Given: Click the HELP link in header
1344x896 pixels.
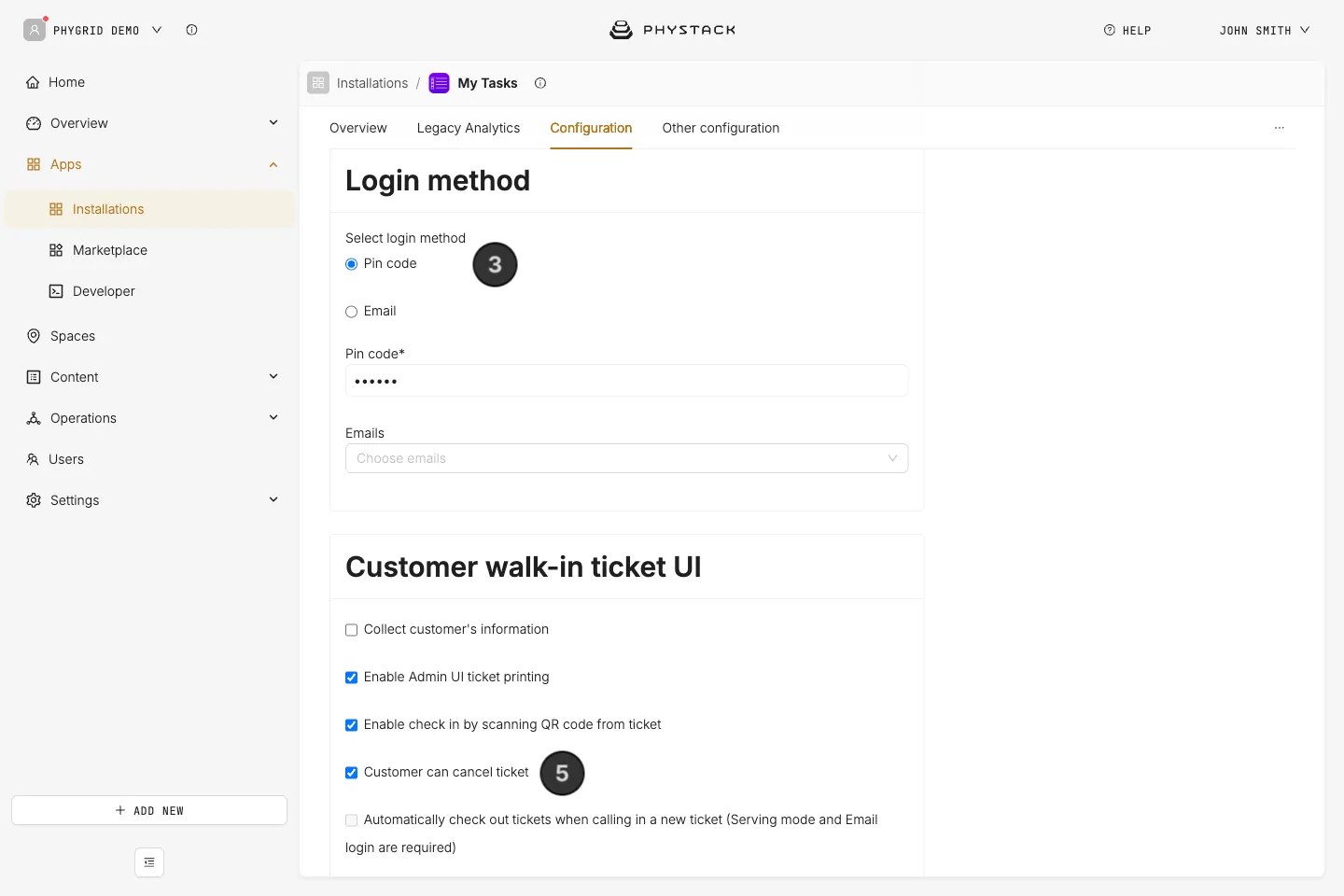Looking at the screenshot, I should (x=1127, y=30).
